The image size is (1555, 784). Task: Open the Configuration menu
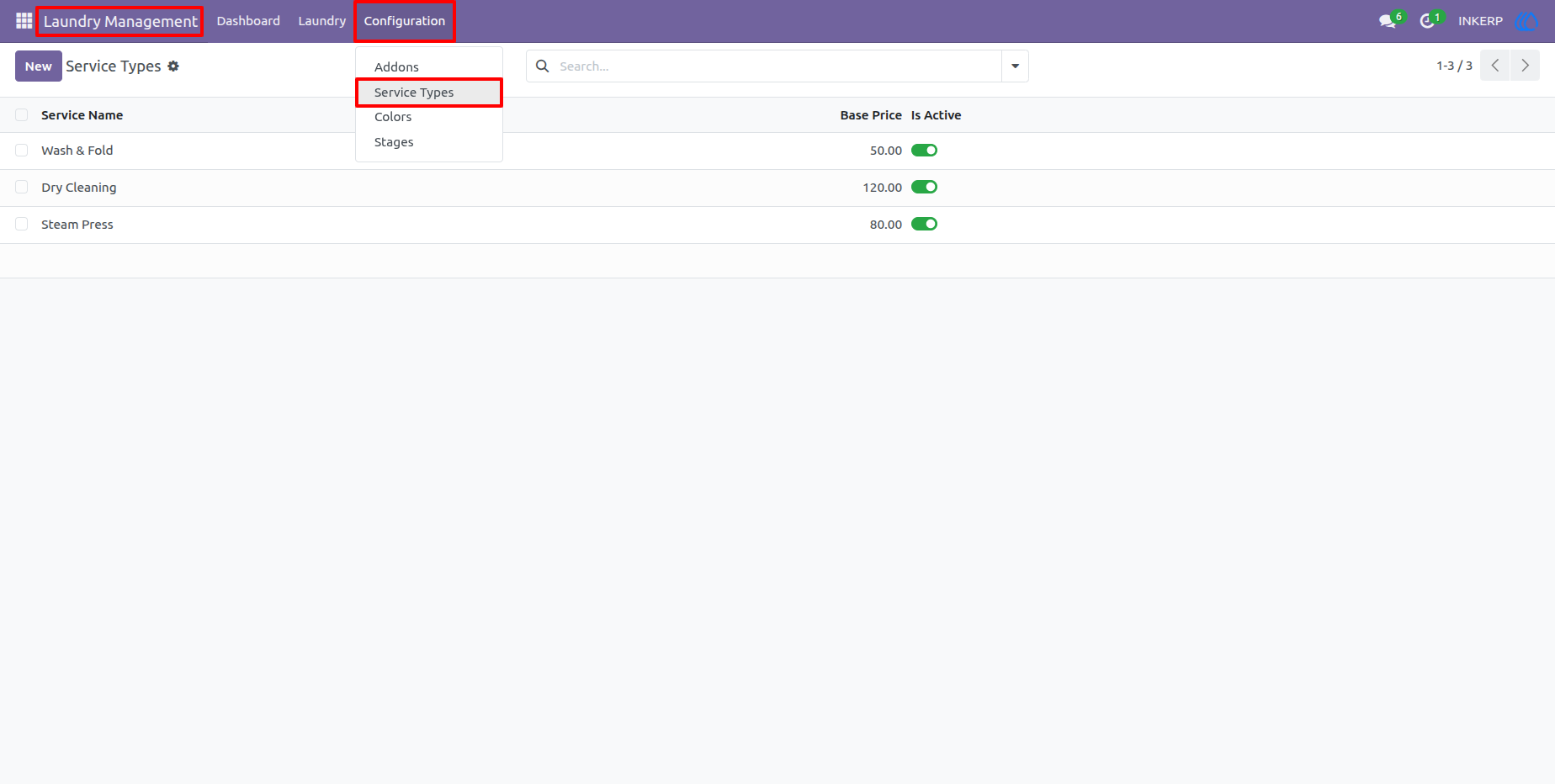405,21
